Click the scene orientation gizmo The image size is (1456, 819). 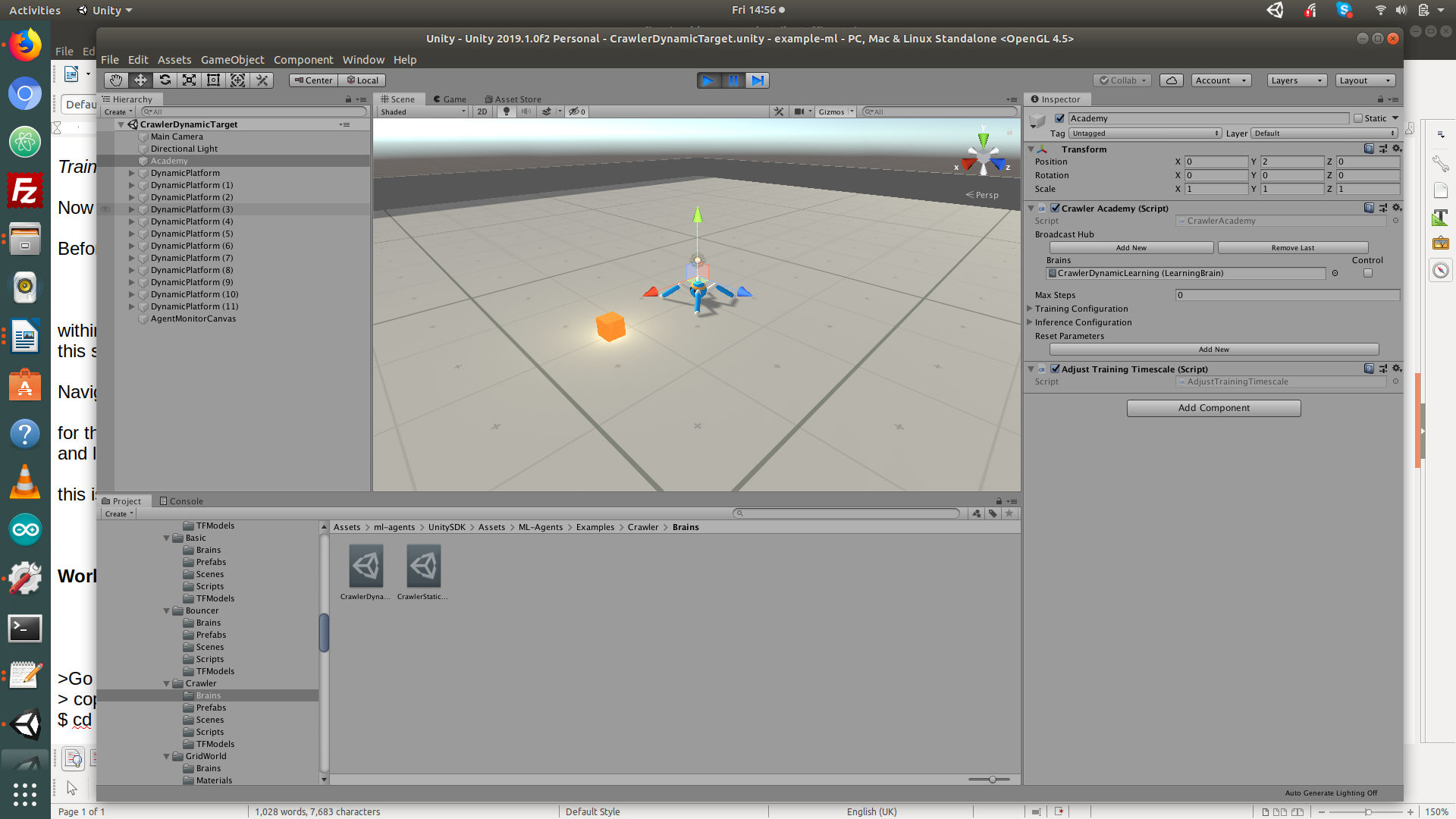pos(983,154)
